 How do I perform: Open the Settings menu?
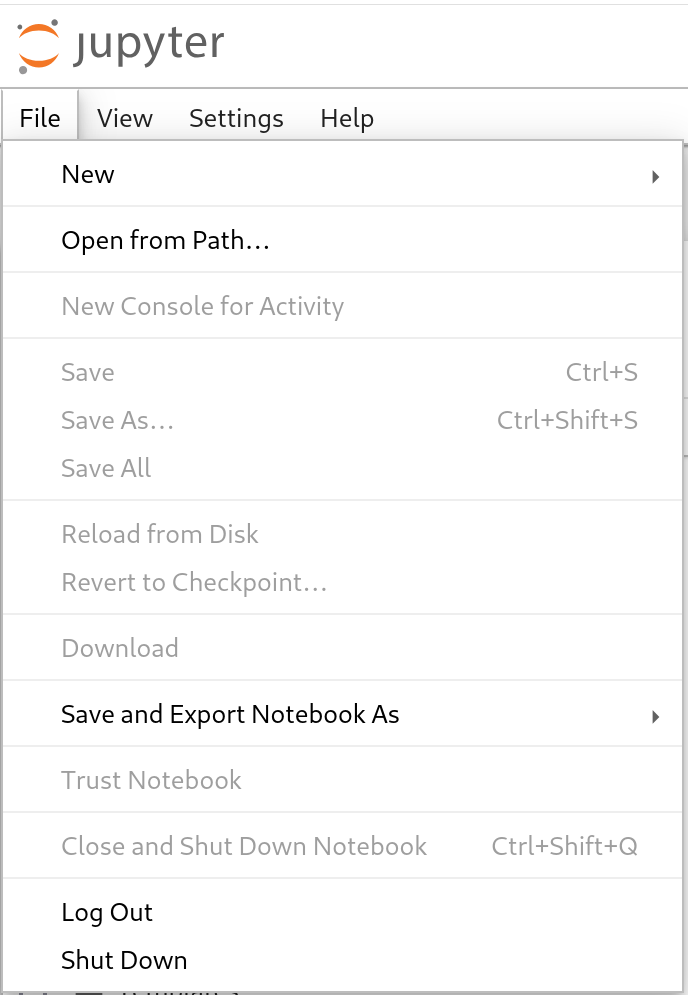tap(236, 118)
